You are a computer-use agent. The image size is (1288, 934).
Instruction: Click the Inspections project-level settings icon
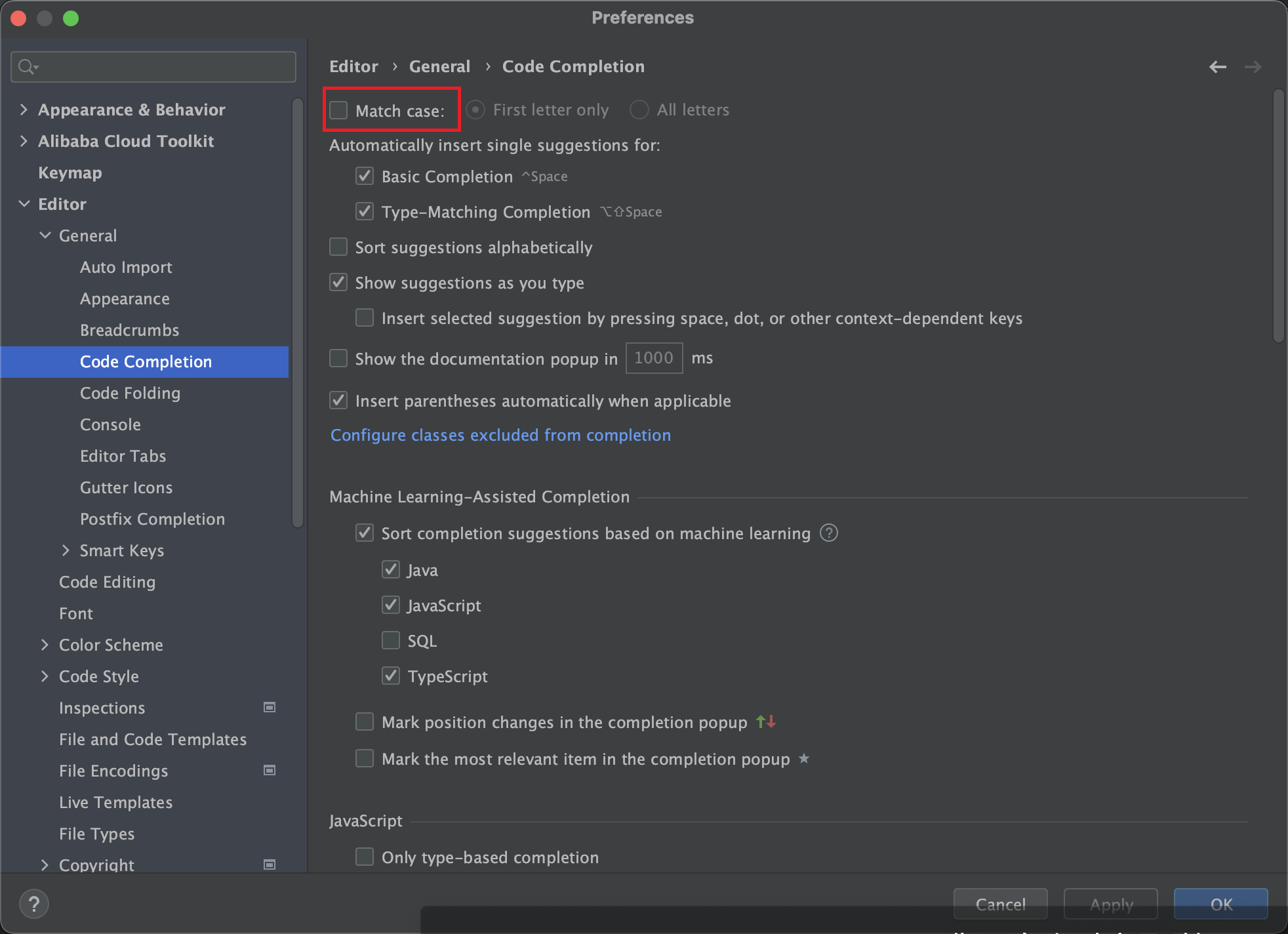[270, 707]
